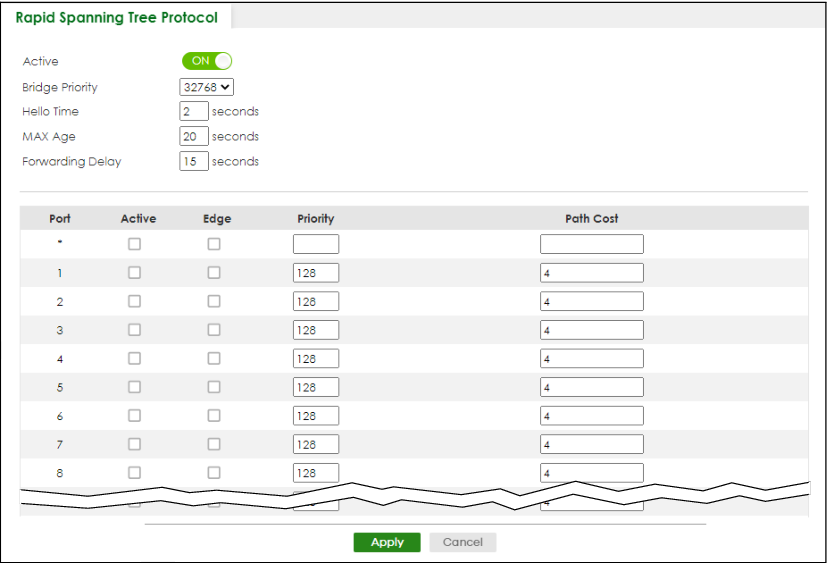Click the Hello Time seconds field
This screenshot has width=829, height=563.
(194, 112)
